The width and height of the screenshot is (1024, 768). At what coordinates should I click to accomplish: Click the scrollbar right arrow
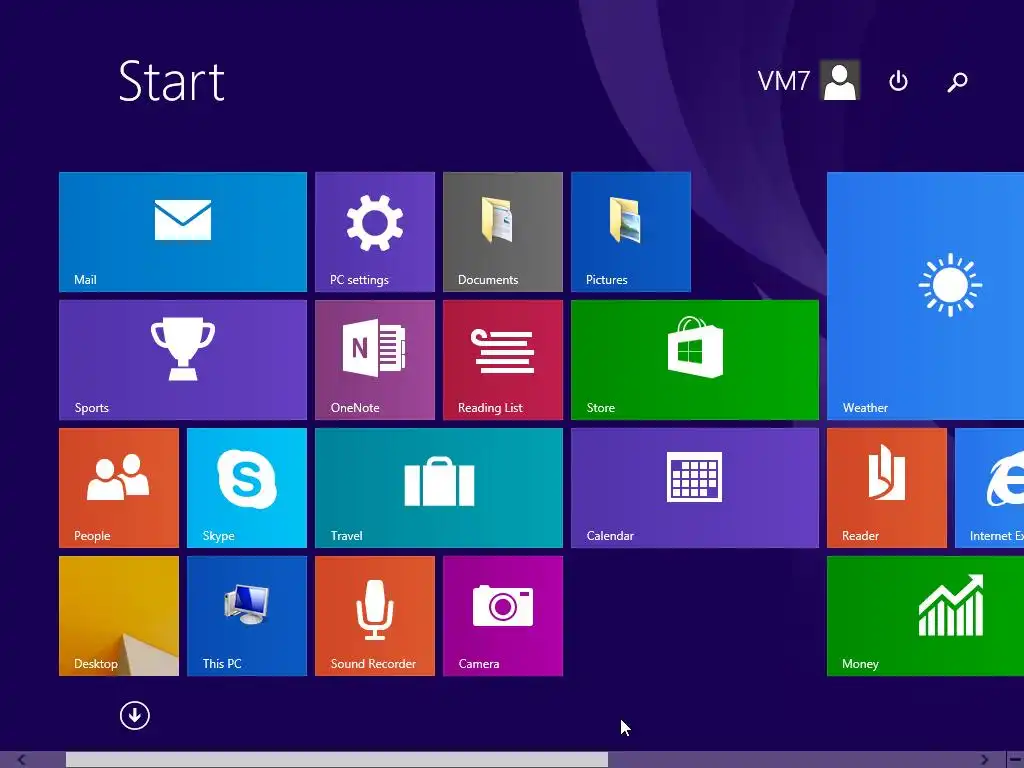pyautogui.click(x=984, y=760)
